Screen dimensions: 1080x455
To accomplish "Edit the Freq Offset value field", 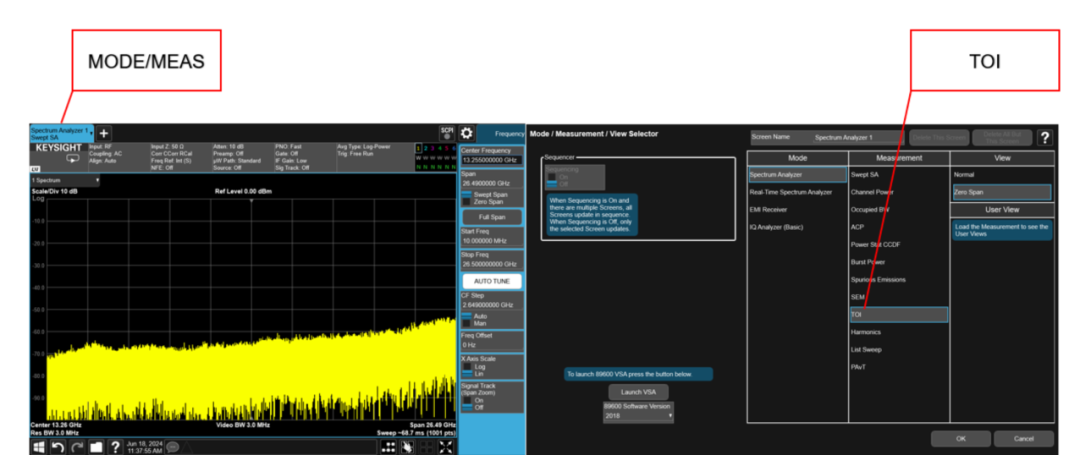I will [x=492, y=345].
